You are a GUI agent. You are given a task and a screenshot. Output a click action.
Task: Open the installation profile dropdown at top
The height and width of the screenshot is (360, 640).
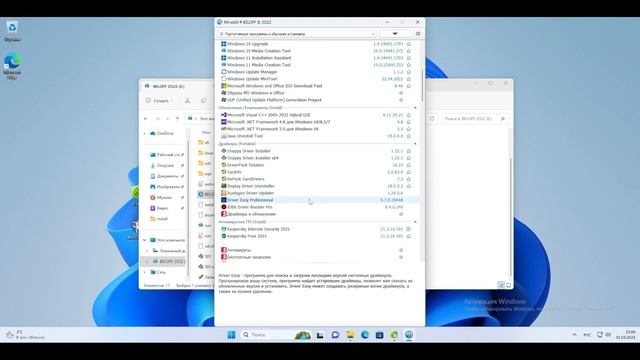[297, 34]
